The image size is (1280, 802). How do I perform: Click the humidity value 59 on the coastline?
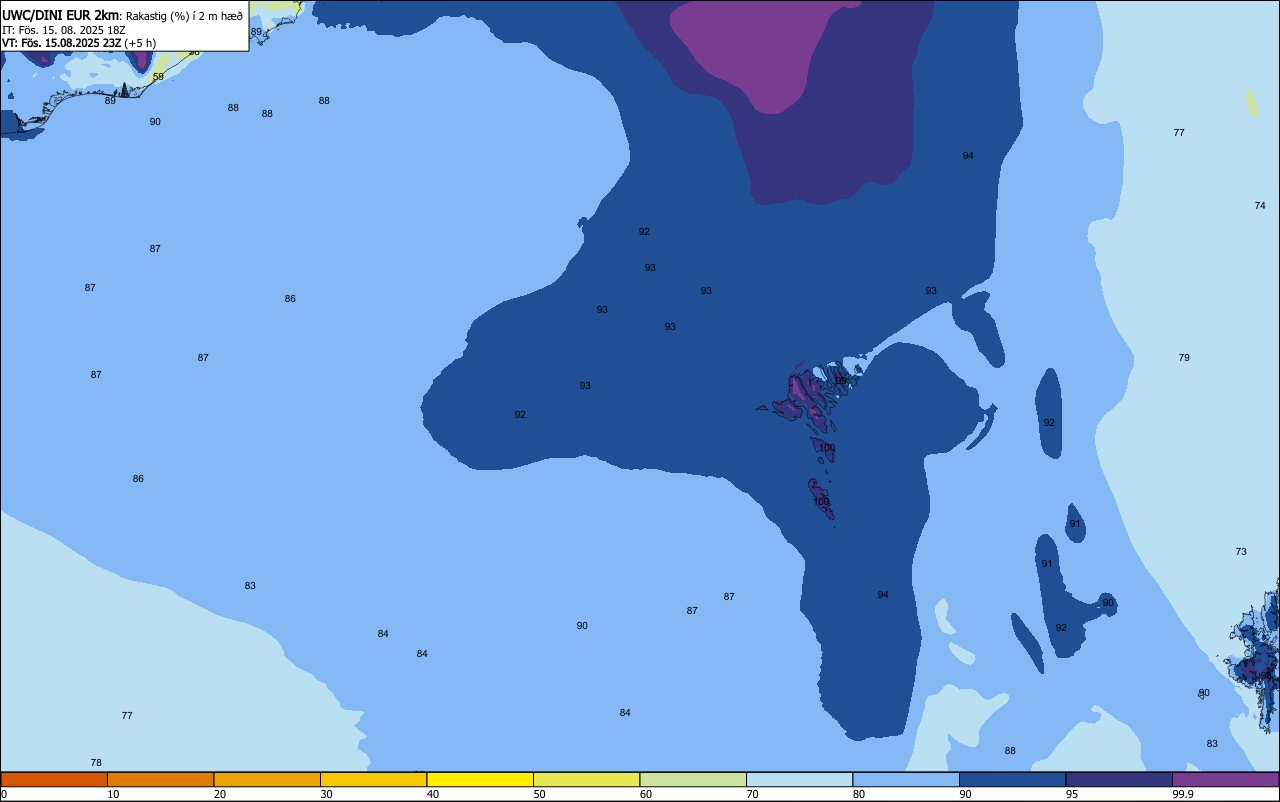pos(158,77)
